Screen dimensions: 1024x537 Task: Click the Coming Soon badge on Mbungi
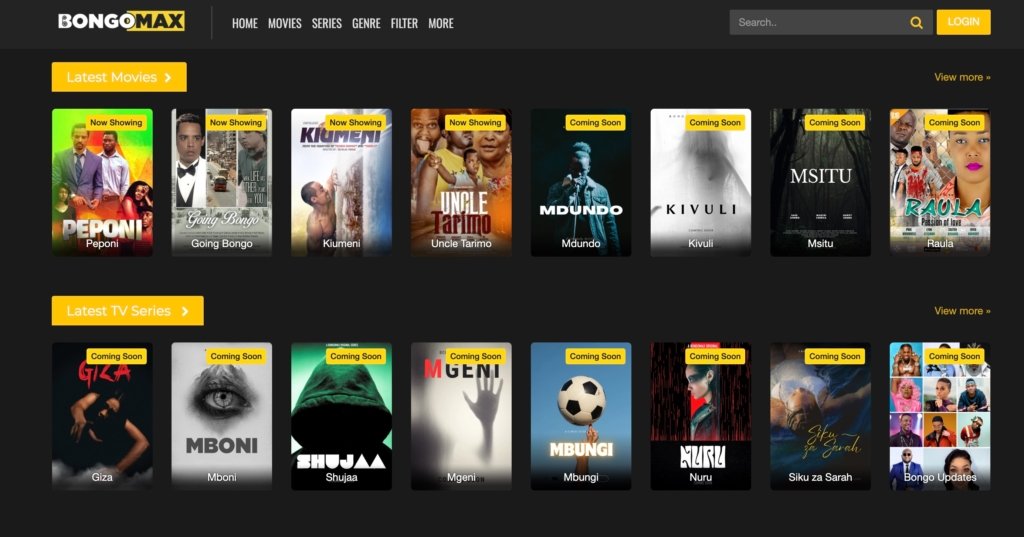click(x=595, y=356)
